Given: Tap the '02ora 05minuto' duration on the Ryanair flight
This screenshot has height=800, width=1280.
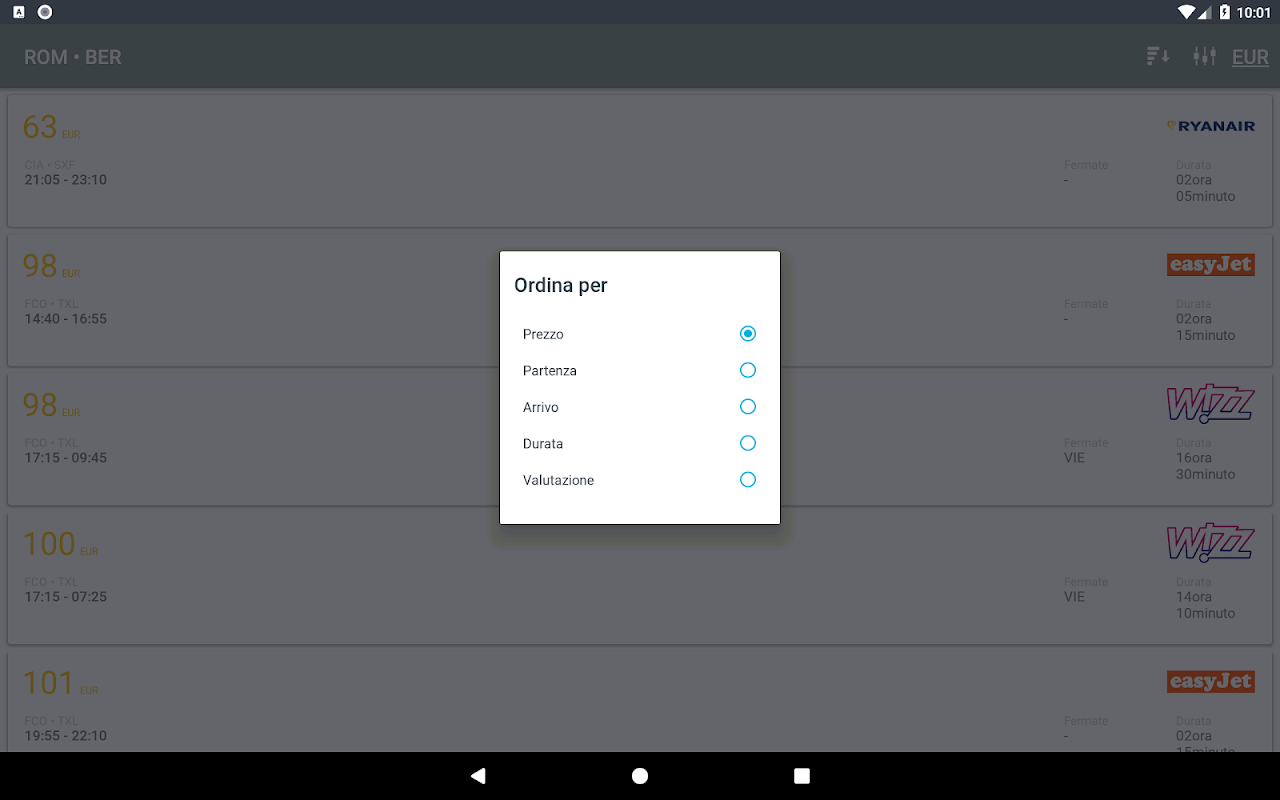Looking at the screenshot, I should (1205, 188).
